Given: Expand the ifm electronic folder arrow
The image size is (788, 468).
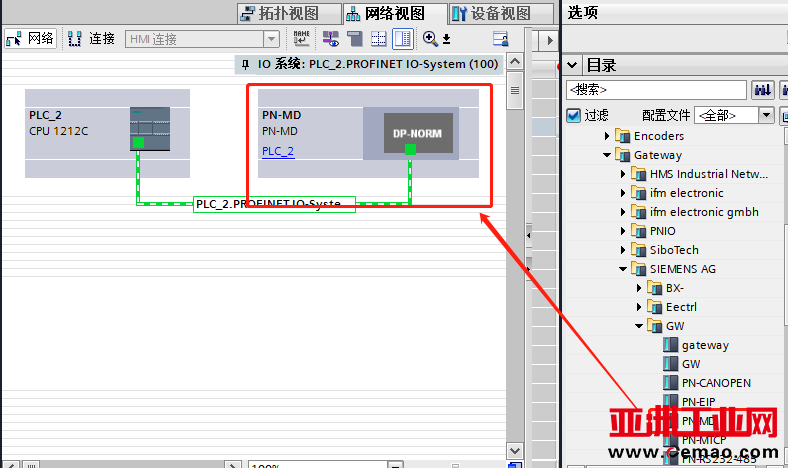Looking at the screenshot, I should tap(623, 193).
